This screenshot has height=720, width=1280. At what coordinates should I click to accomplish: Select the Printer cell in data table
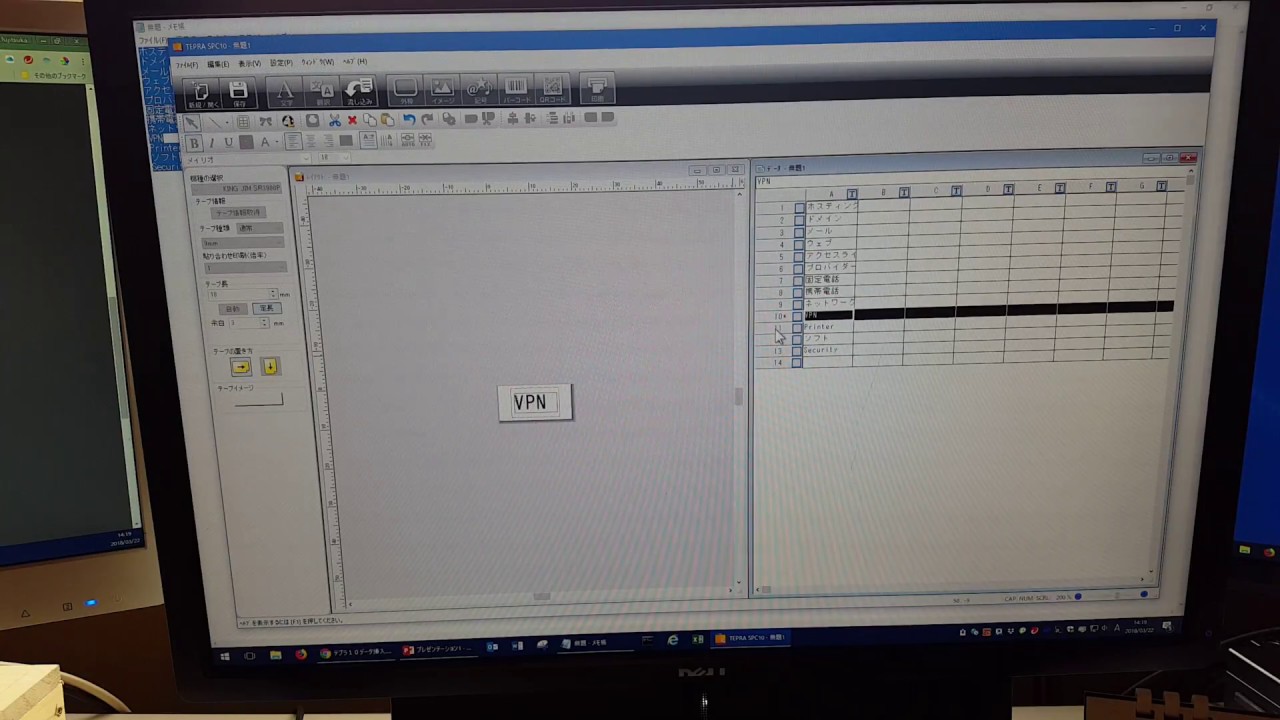click(x=828, y=327)
